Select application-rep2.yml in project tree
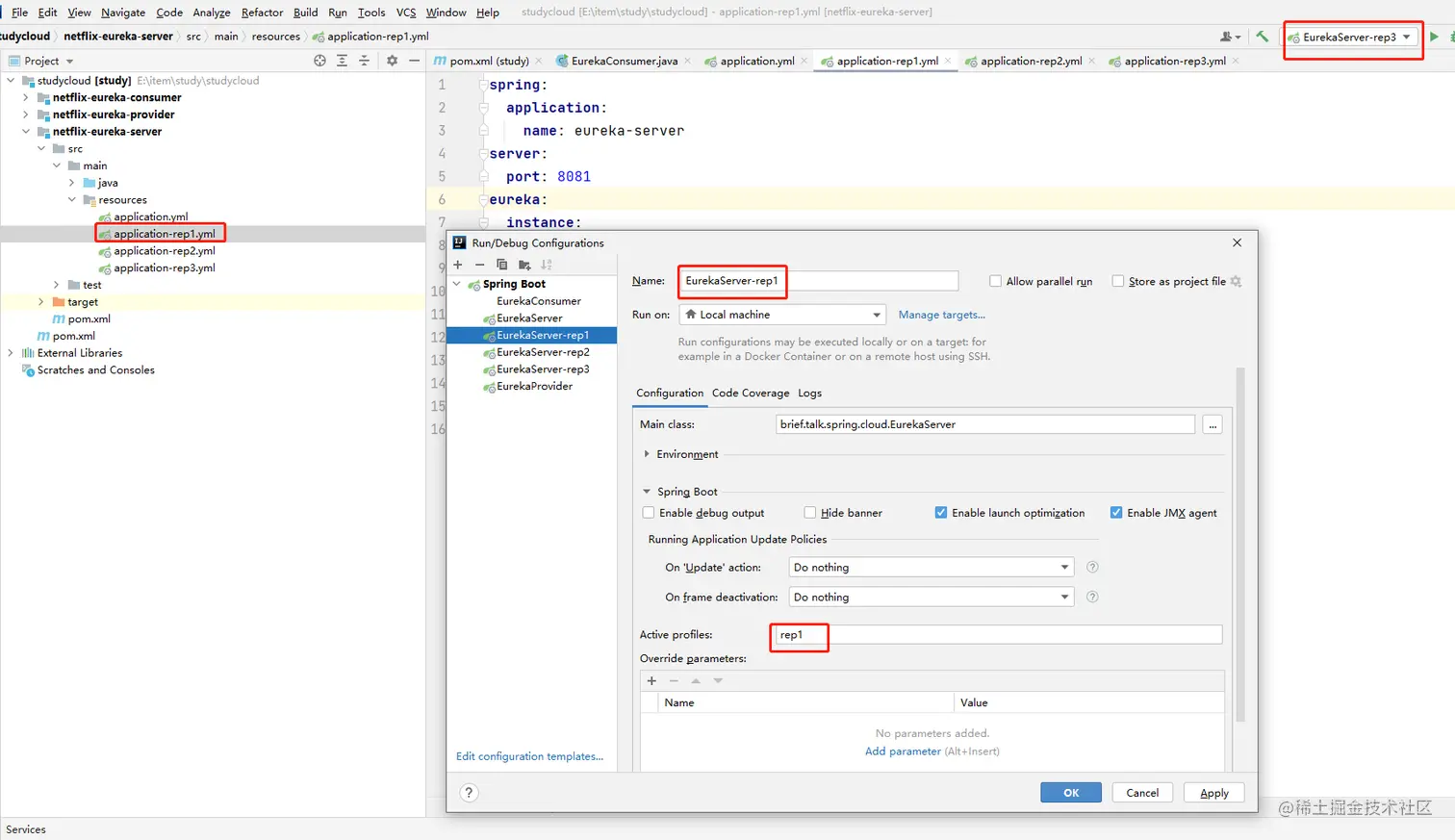This screenshot has width=1455, height=840. [x=164, y=251]
